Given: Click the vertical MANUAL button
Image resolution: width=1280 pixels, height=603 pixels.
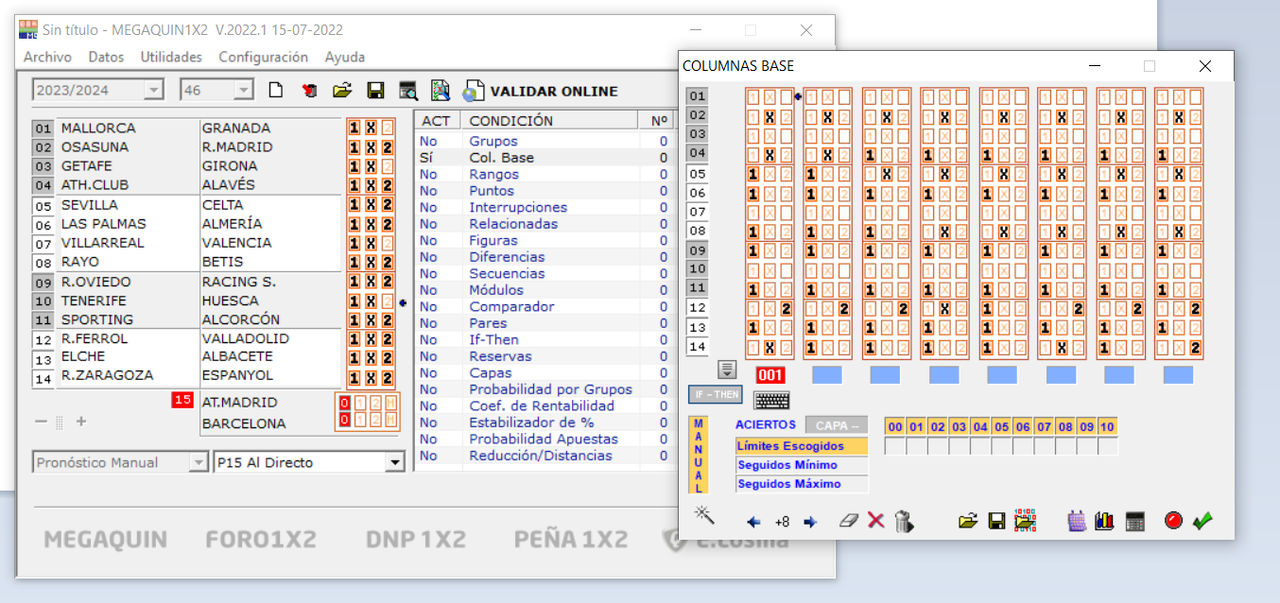Looking at the screenshot, I should [699, 455].
